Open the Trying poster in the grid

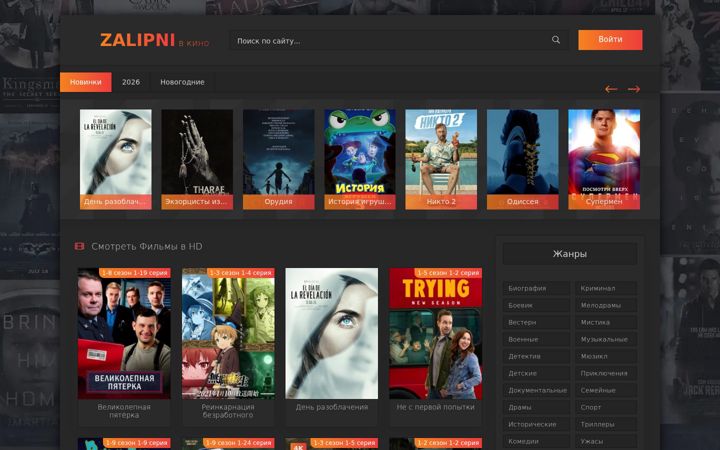click(x=435, y=333)
